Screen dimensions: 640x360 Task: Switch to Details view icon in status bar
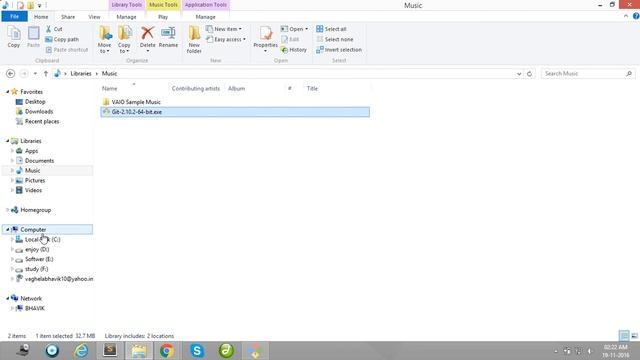pos(624,336)
